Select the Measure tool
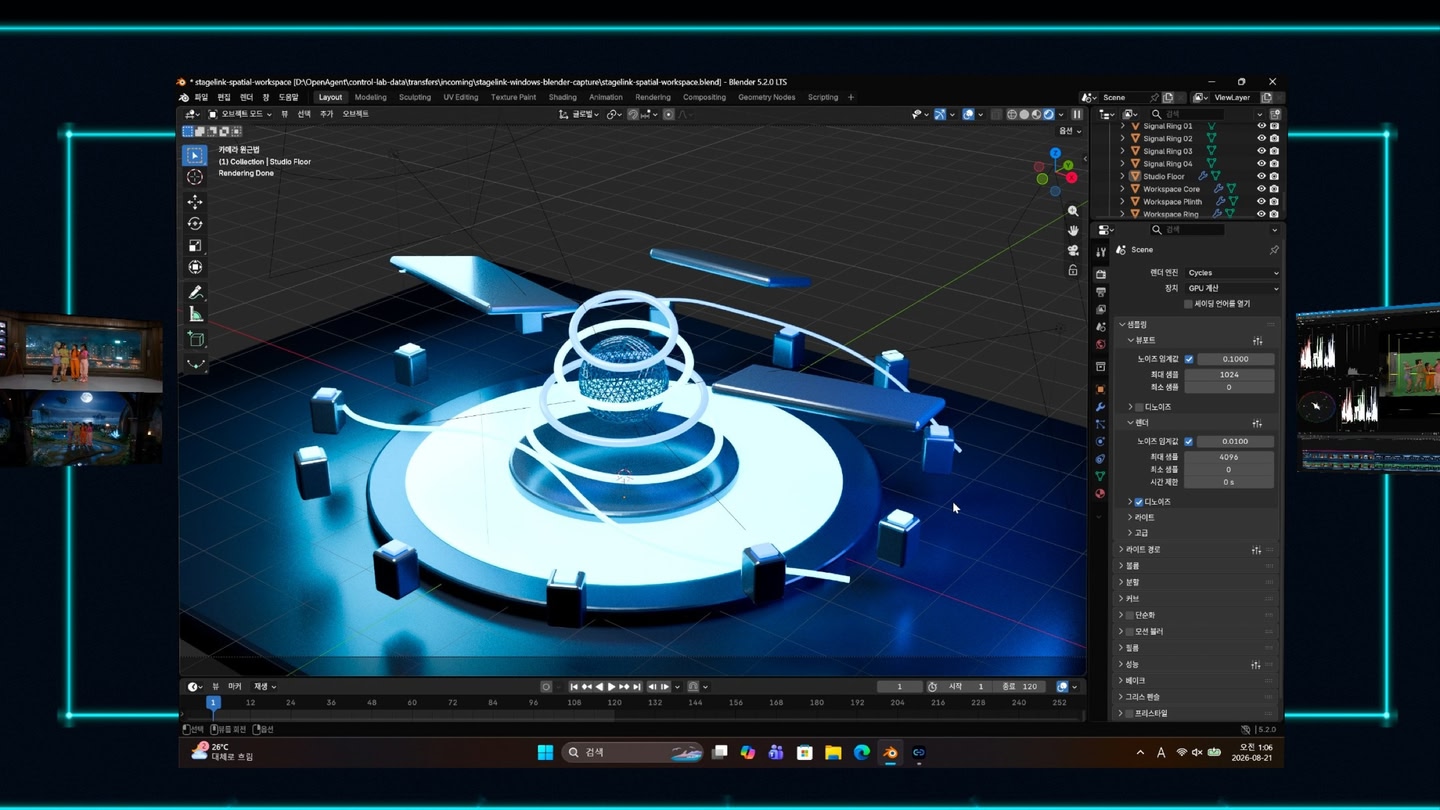Screen dimensions: 1440x810 195,315
